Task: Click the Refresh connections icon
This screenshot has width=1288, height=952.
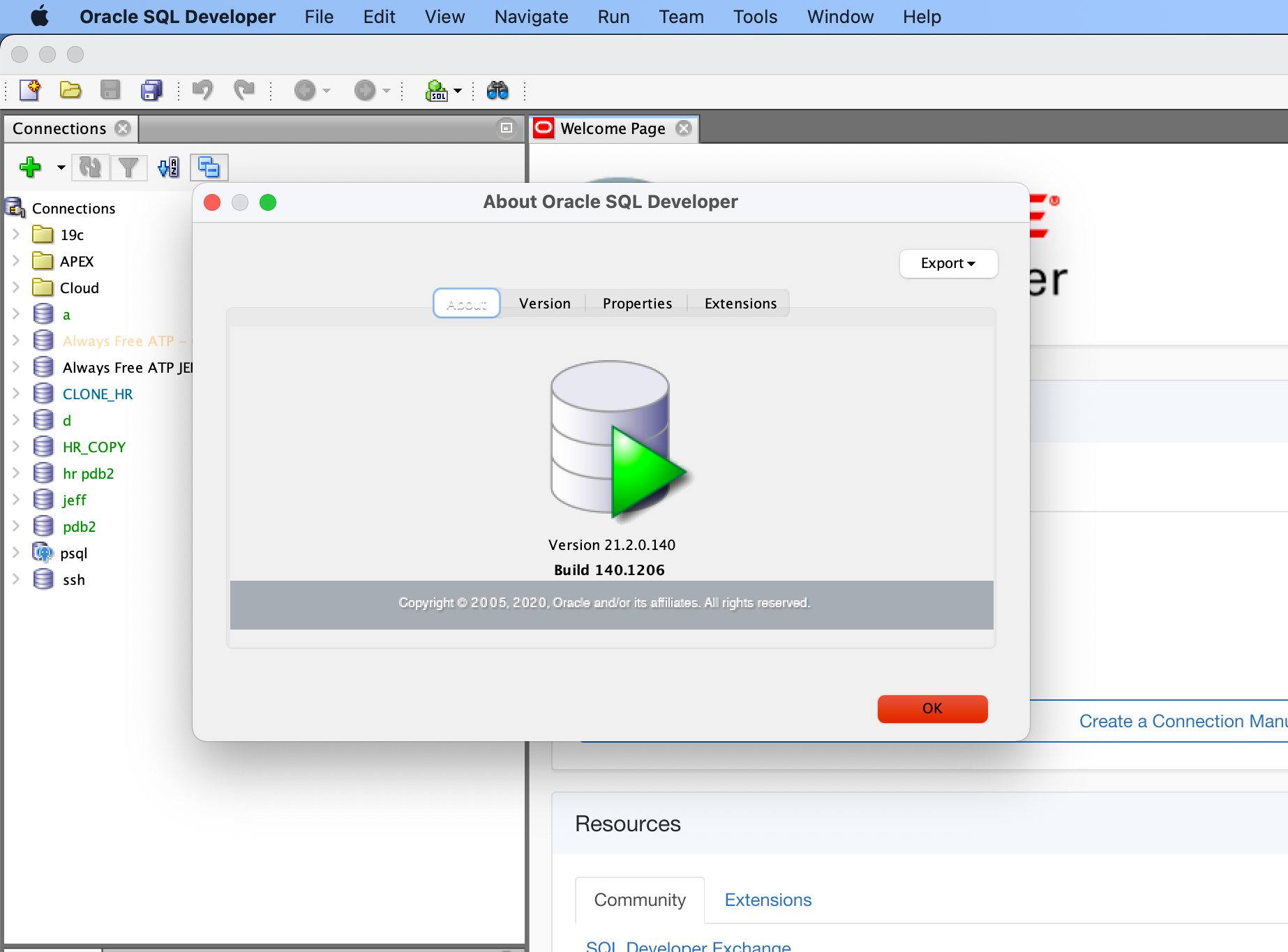Action: pos(90,167)
